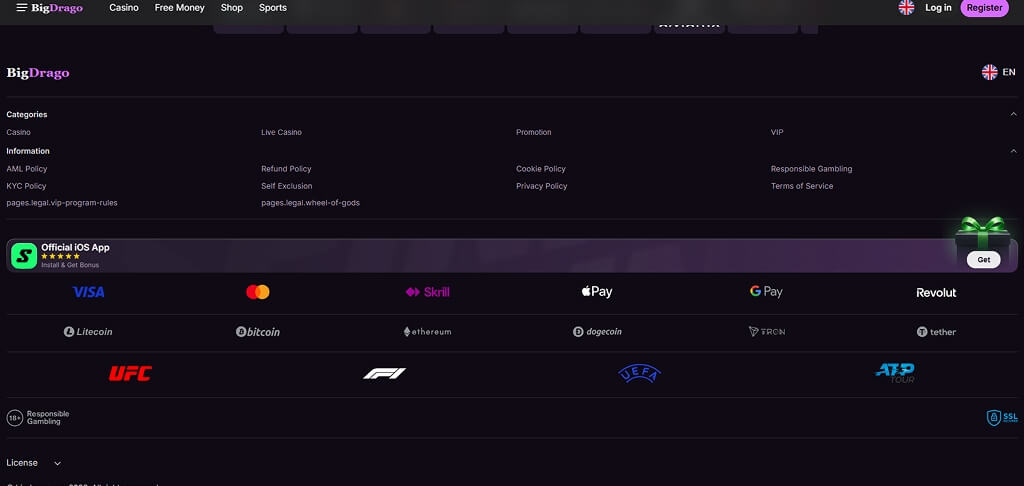Click the footer BigDrago logo
This screenshot has width=1024, height=486.
pos(38,73)
